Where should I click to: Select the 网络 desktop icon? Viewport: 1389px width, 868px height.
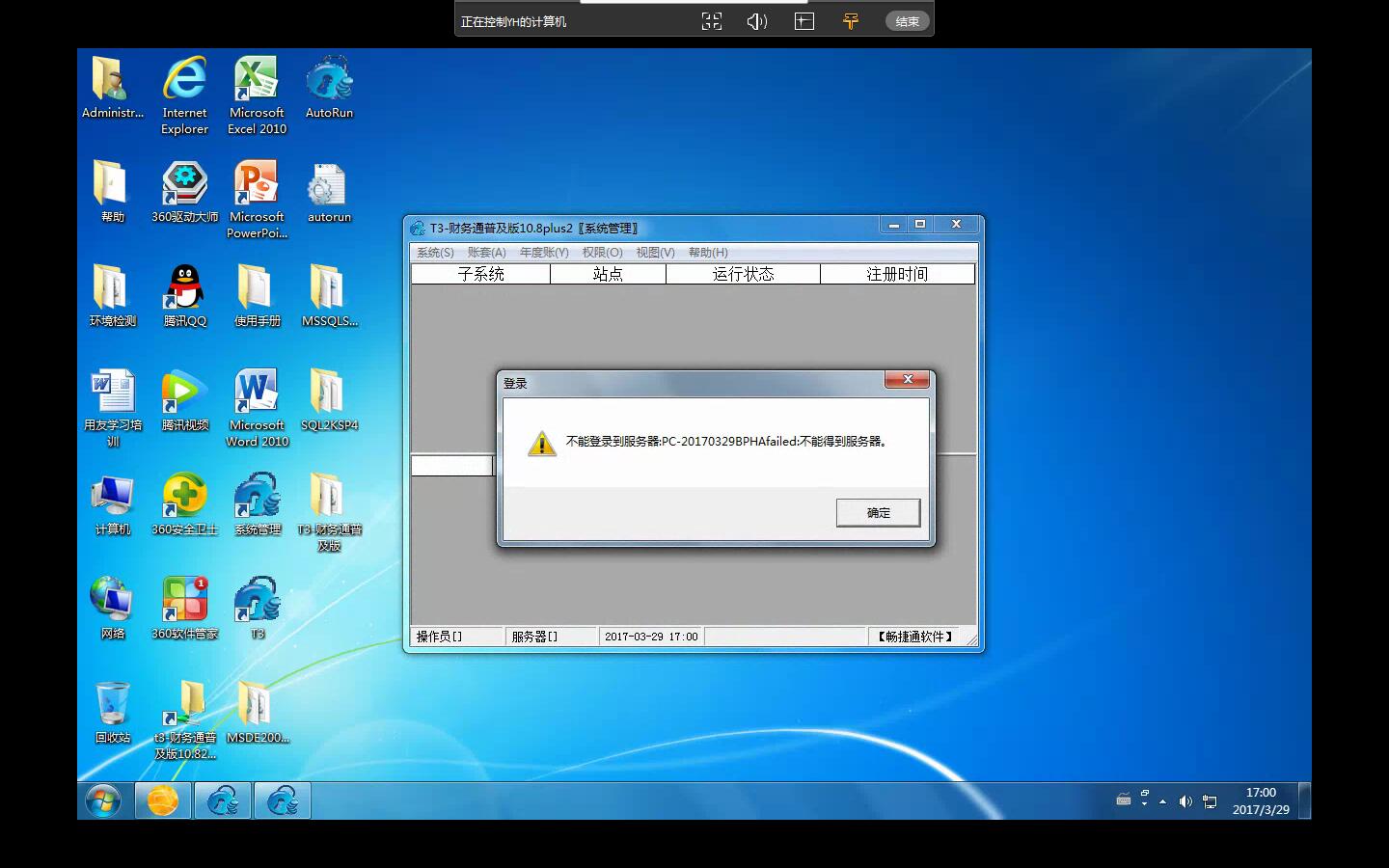(112, 609)
